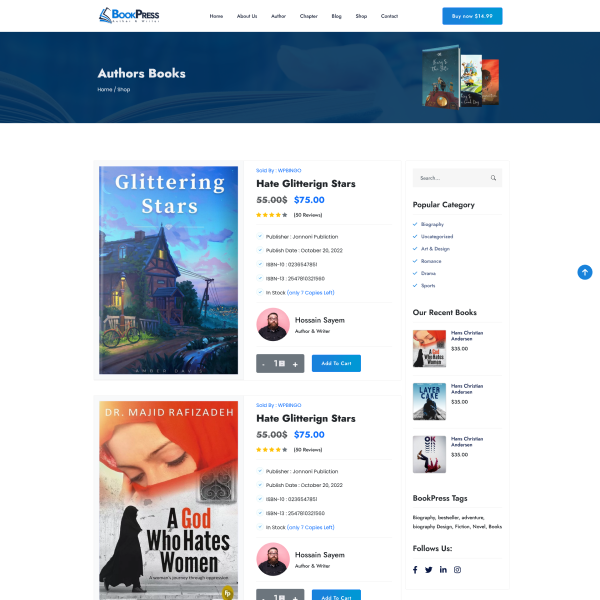Increase quantity on first book
This screenshot has height=600, width=600.
(295, 364)
